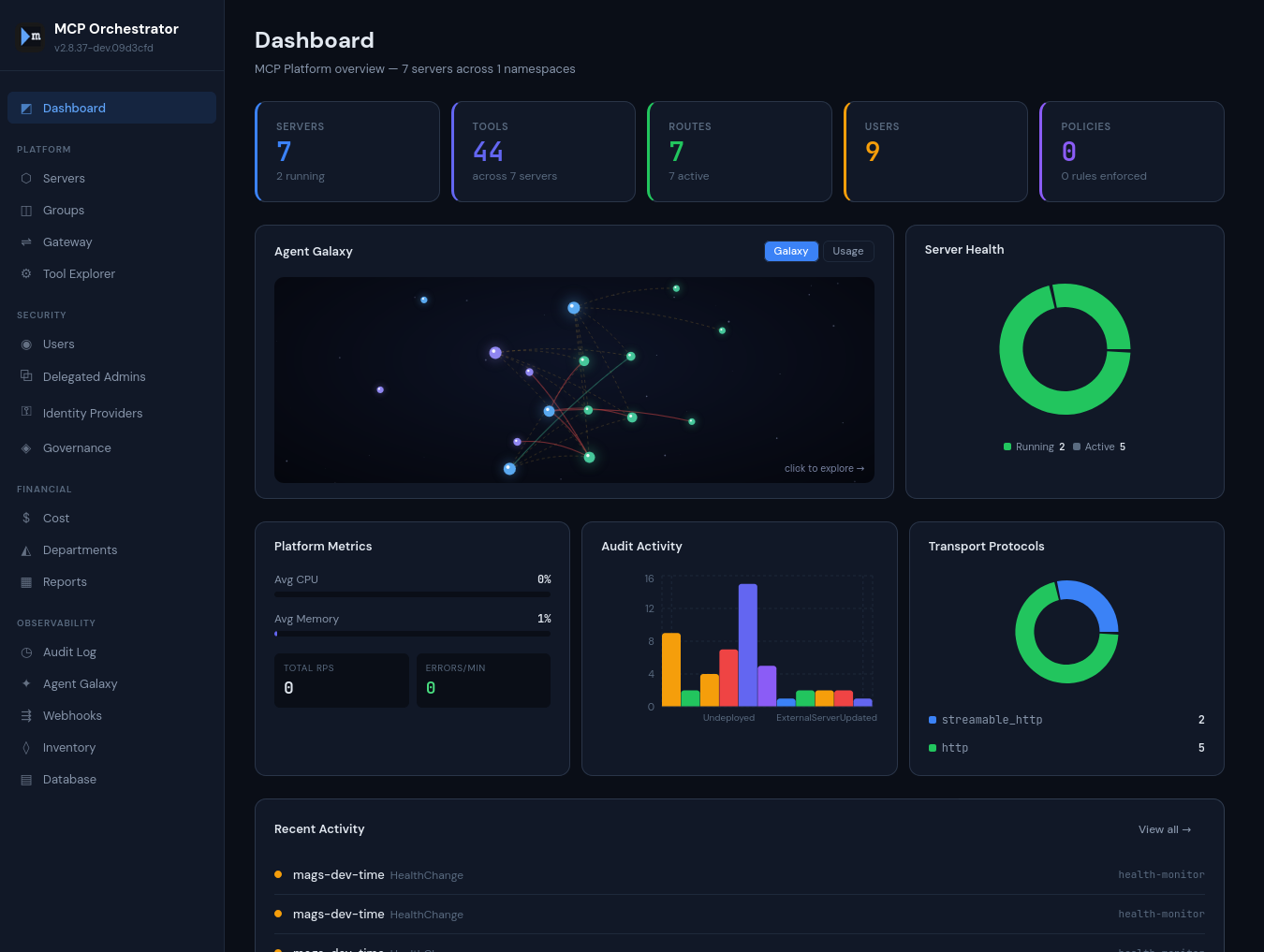
Task: Click the green Running legend swatch
Action: click(1007, 447)
